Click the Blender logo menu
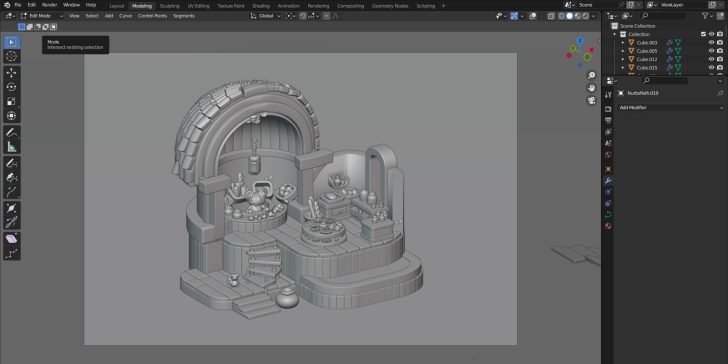Viewport: 728px width, 364px height. tap(6, 5)
